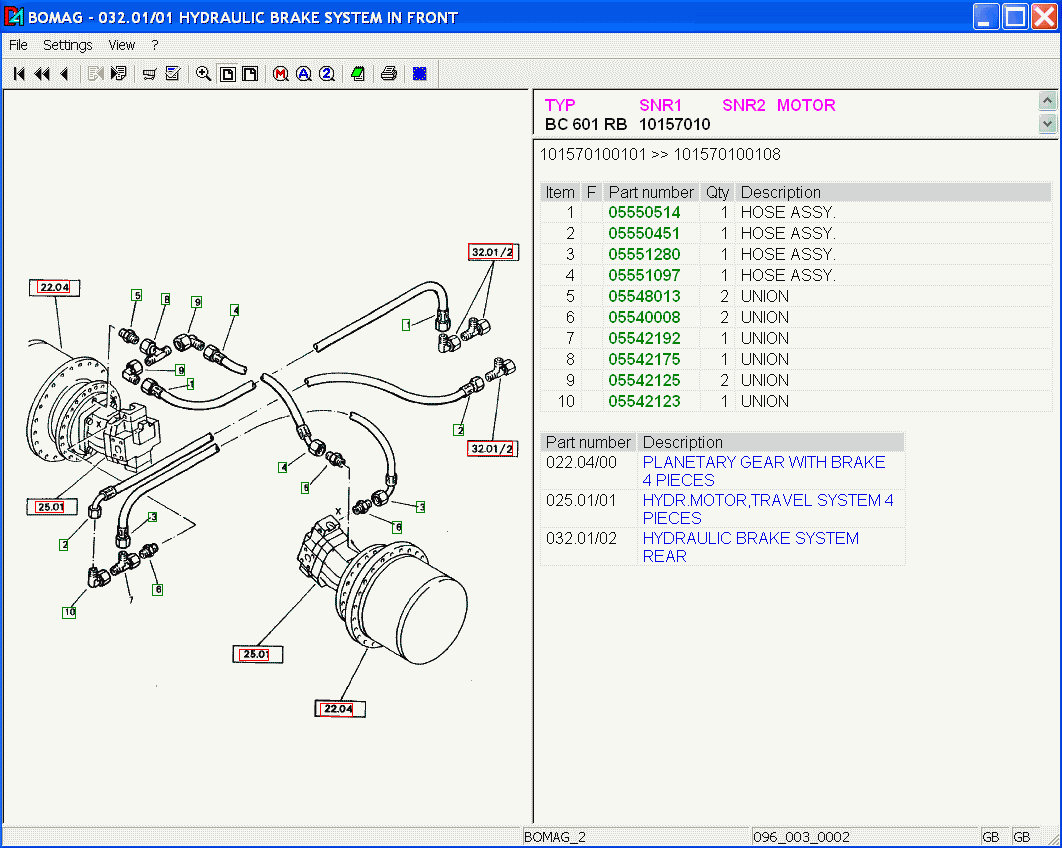Click serial number 10157010
Viewport: 1062px width, 848px height.
[x=675, y=125]
